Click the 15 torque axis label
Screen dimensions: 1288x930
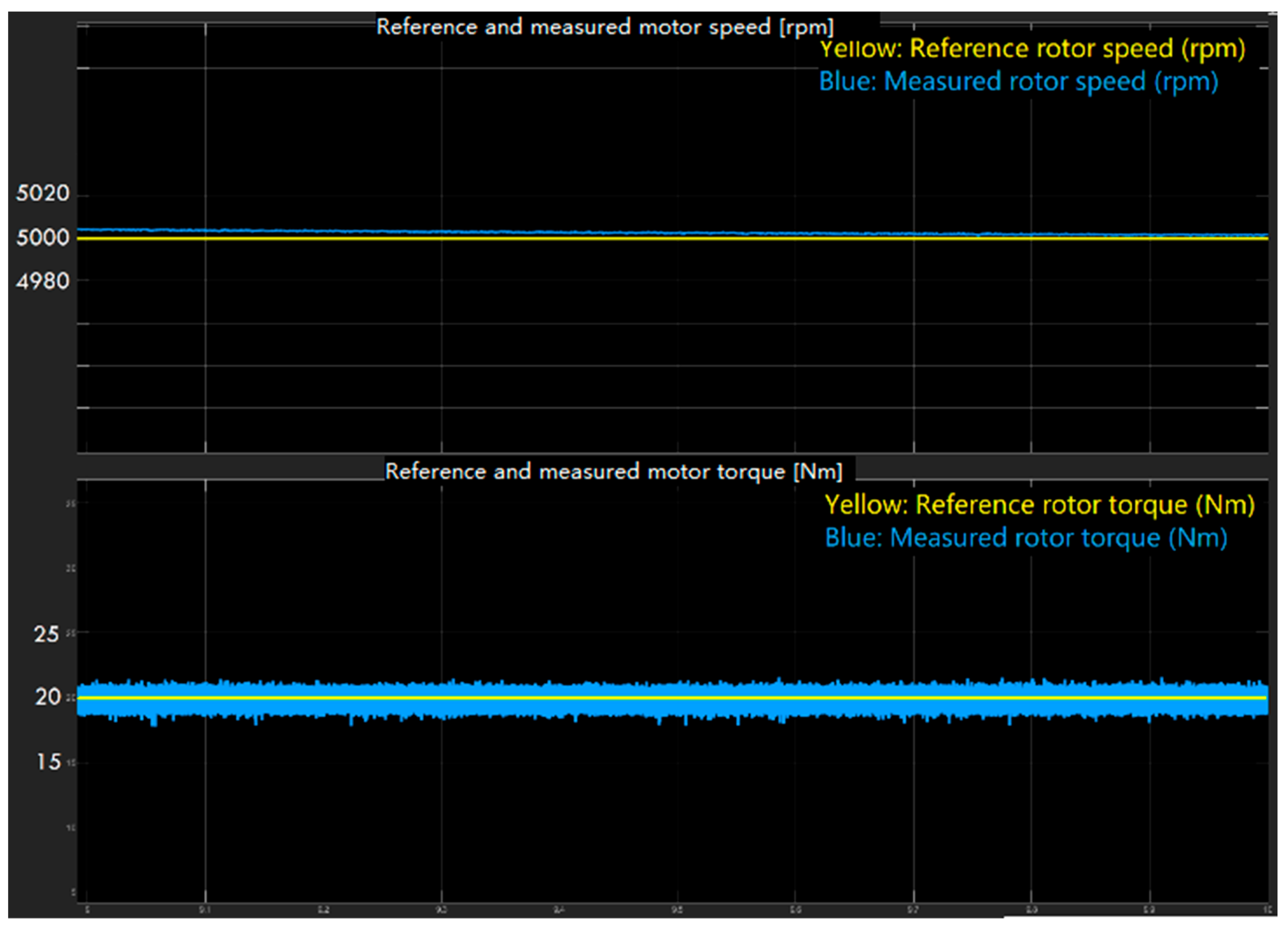pos(49,763)
